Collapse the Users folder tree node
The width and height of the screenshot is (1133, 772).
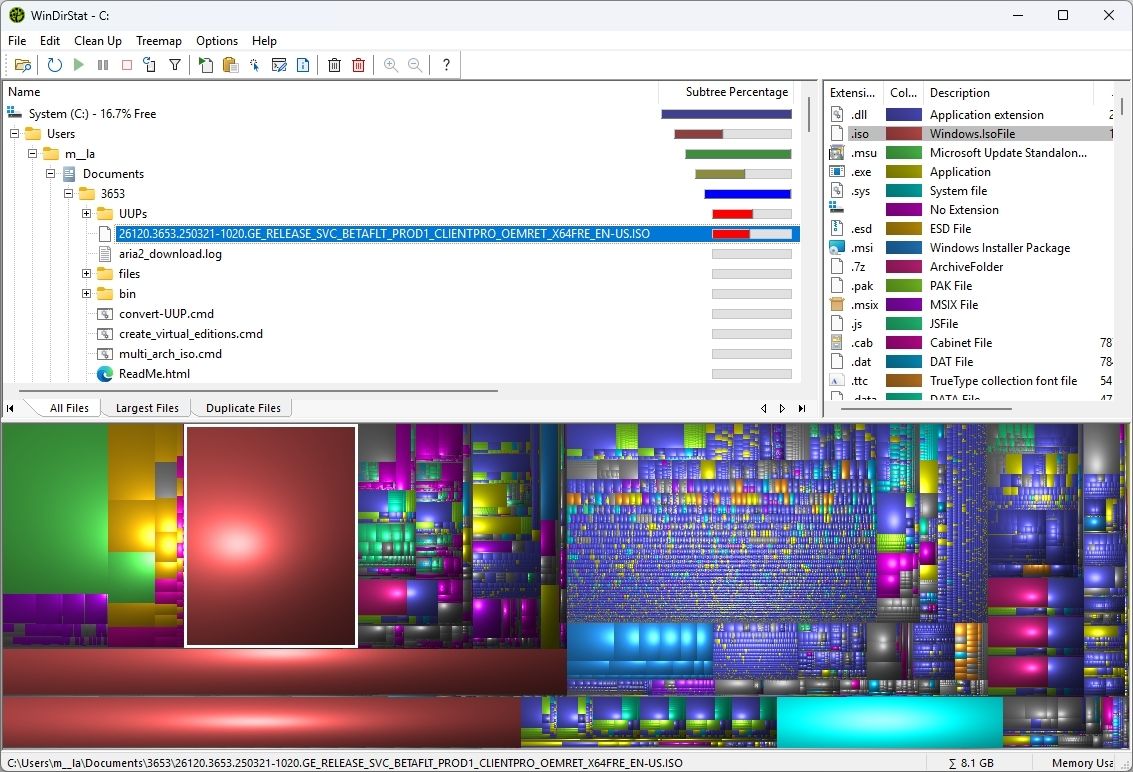coord(15,134)
